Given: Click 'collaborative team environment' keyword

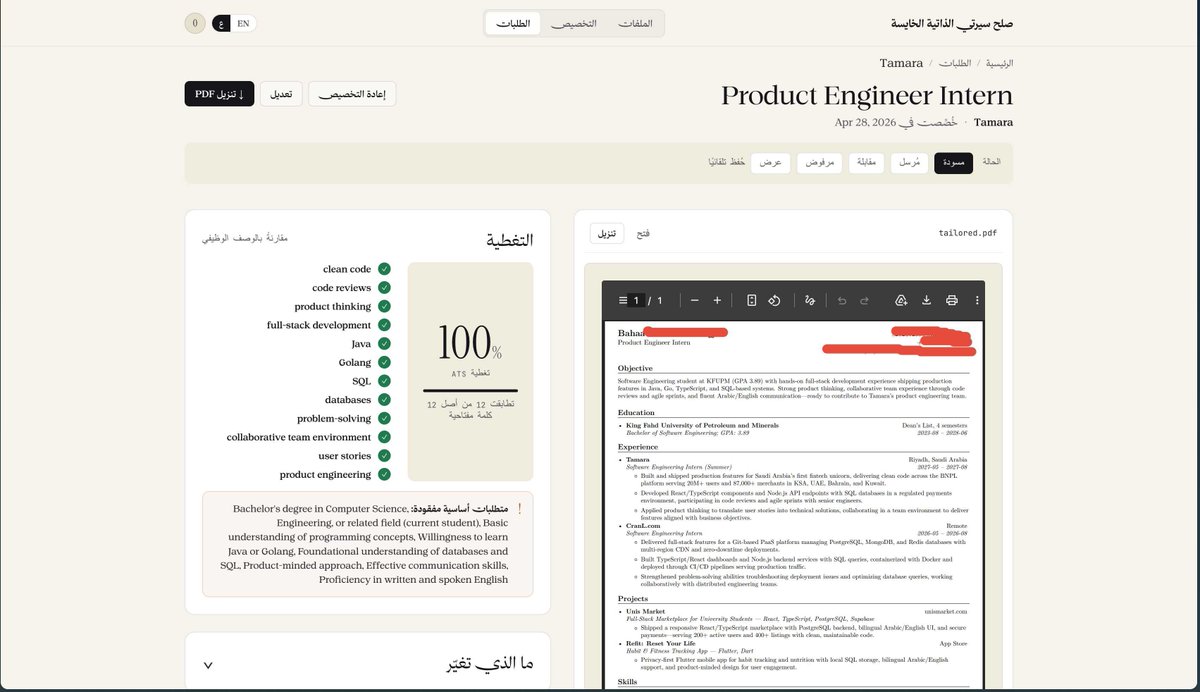Looking at the screenshot, I should pyautogui.click(x=299, y=437).
